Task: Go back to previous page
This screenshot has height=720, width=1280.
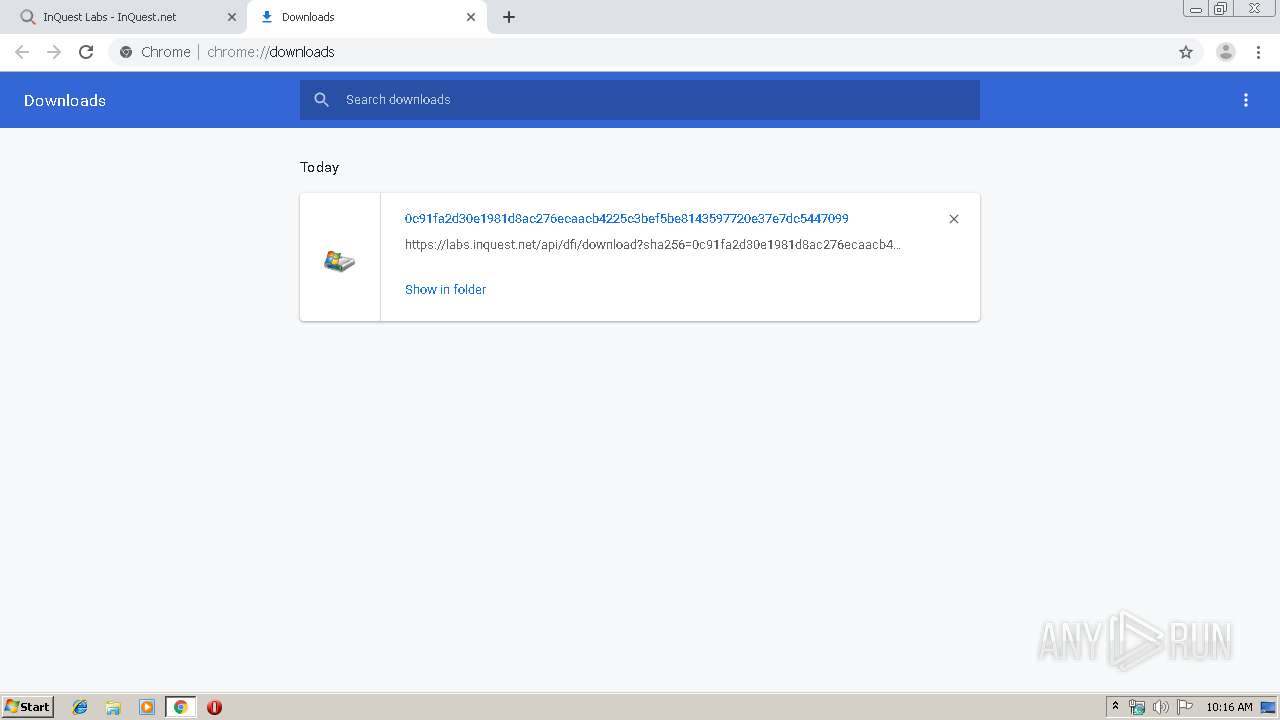Action: [x=22, y=52]
